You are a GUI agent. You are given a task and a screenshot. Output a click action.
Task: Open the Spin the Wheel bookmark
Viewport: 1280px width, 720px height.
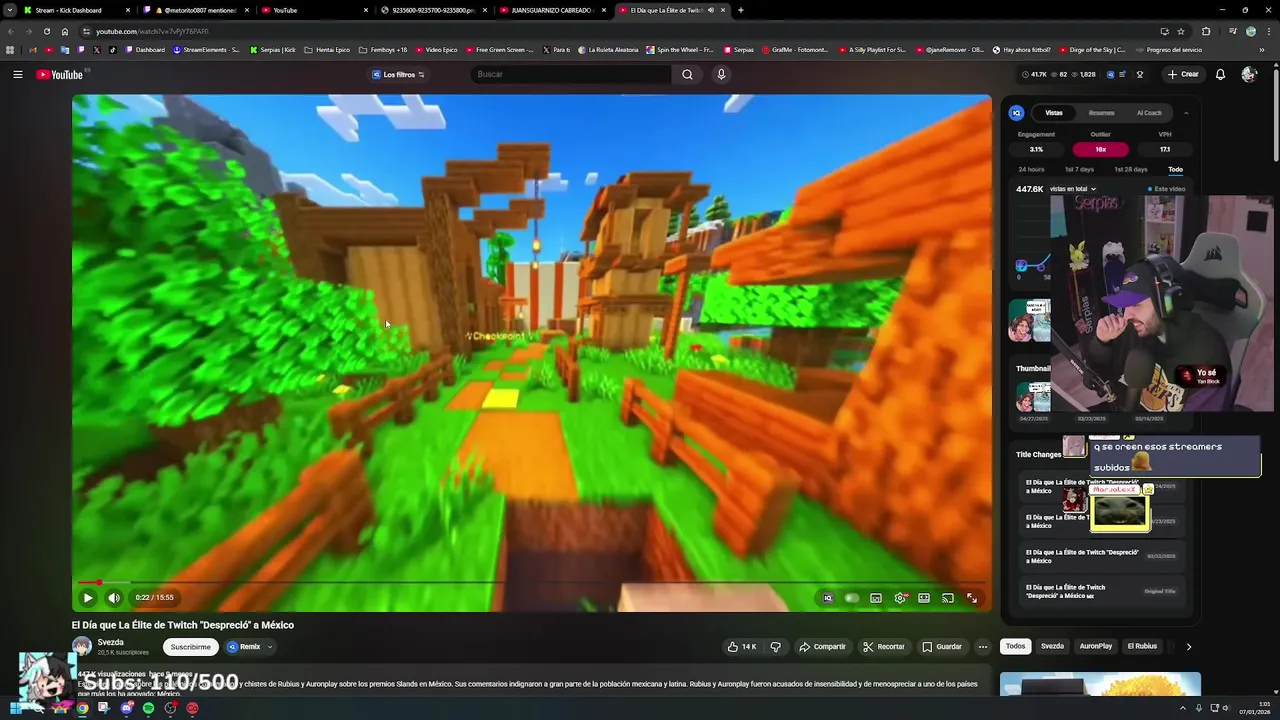(680, 49)
